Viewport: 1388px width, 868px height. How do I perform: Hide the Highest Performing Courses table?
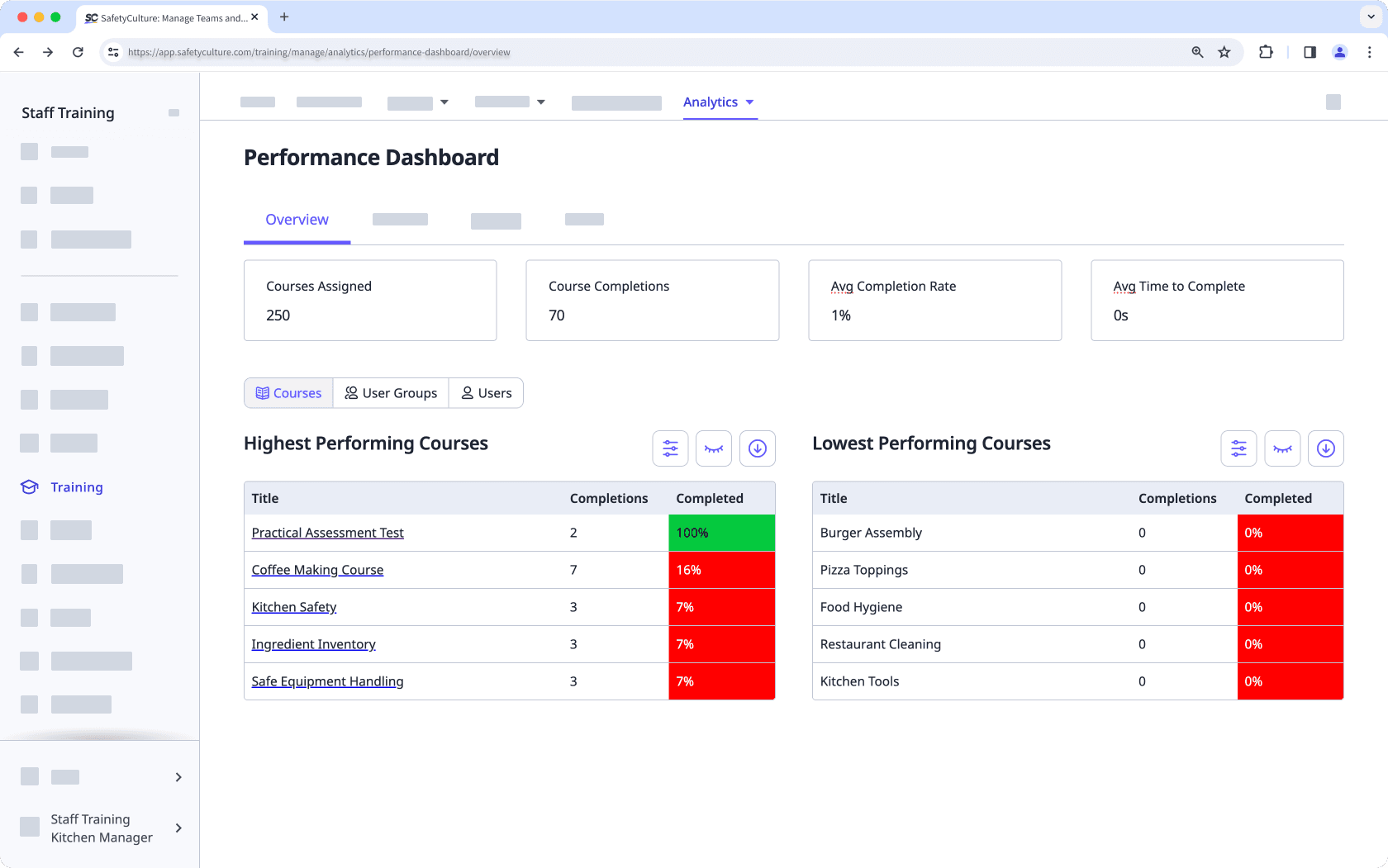(x=714, y=448)
